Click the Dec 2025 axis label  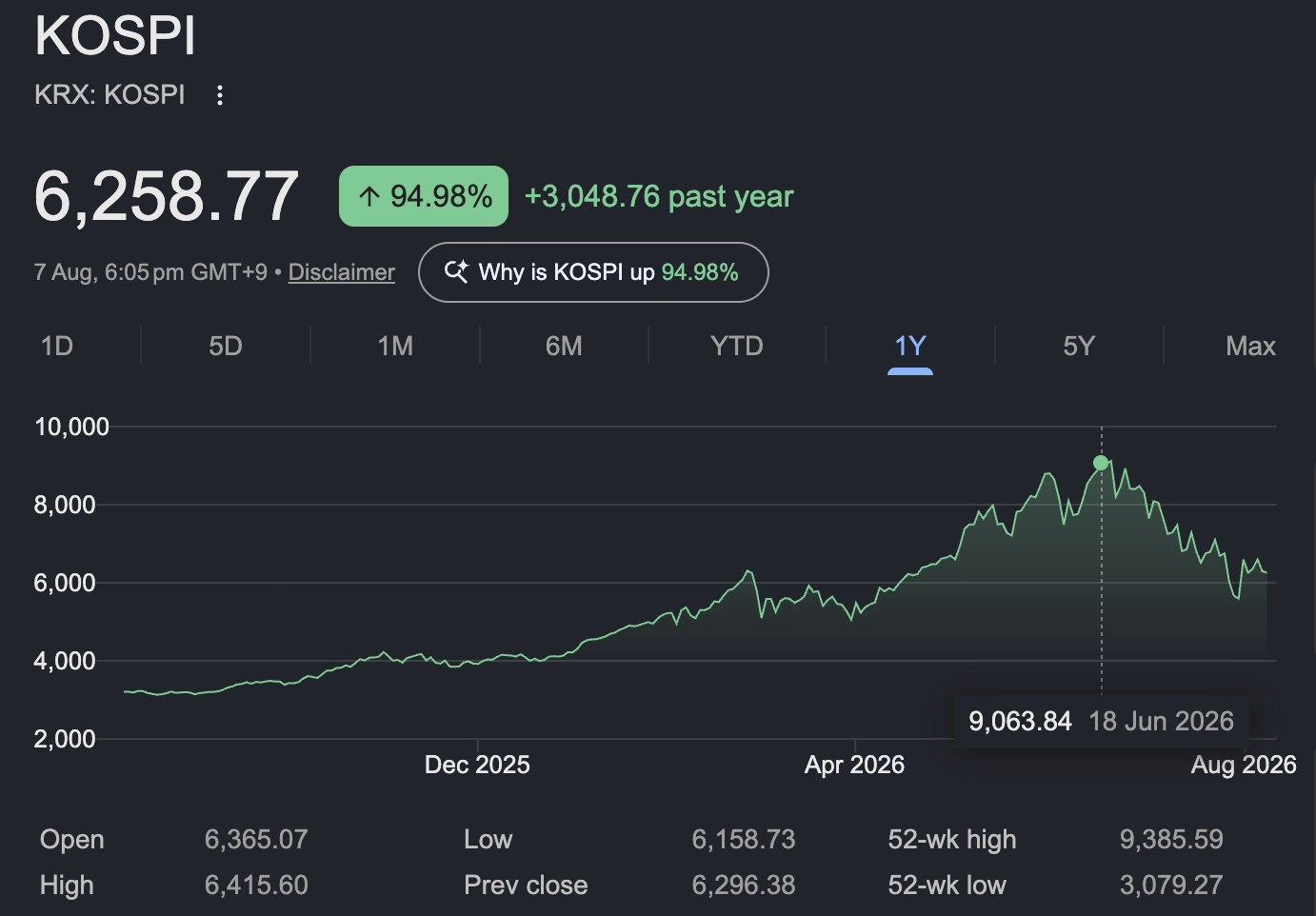click(x=477, y=765)
